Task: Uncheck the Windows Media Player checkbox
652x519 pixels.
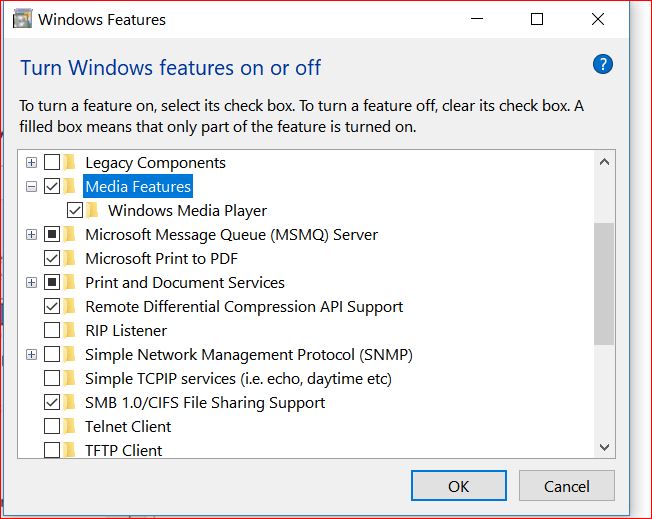Action: [75, 210]
